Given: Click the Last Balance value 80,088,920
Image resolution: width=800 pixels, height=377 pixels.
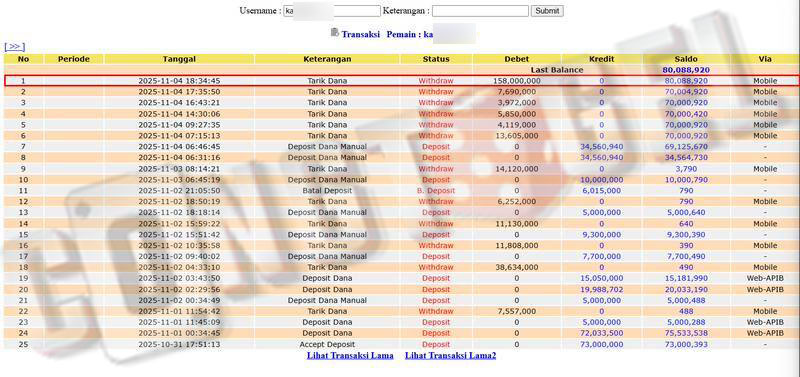Looking at the screenshot, I should pyautogui.click(x=686, y=70).
